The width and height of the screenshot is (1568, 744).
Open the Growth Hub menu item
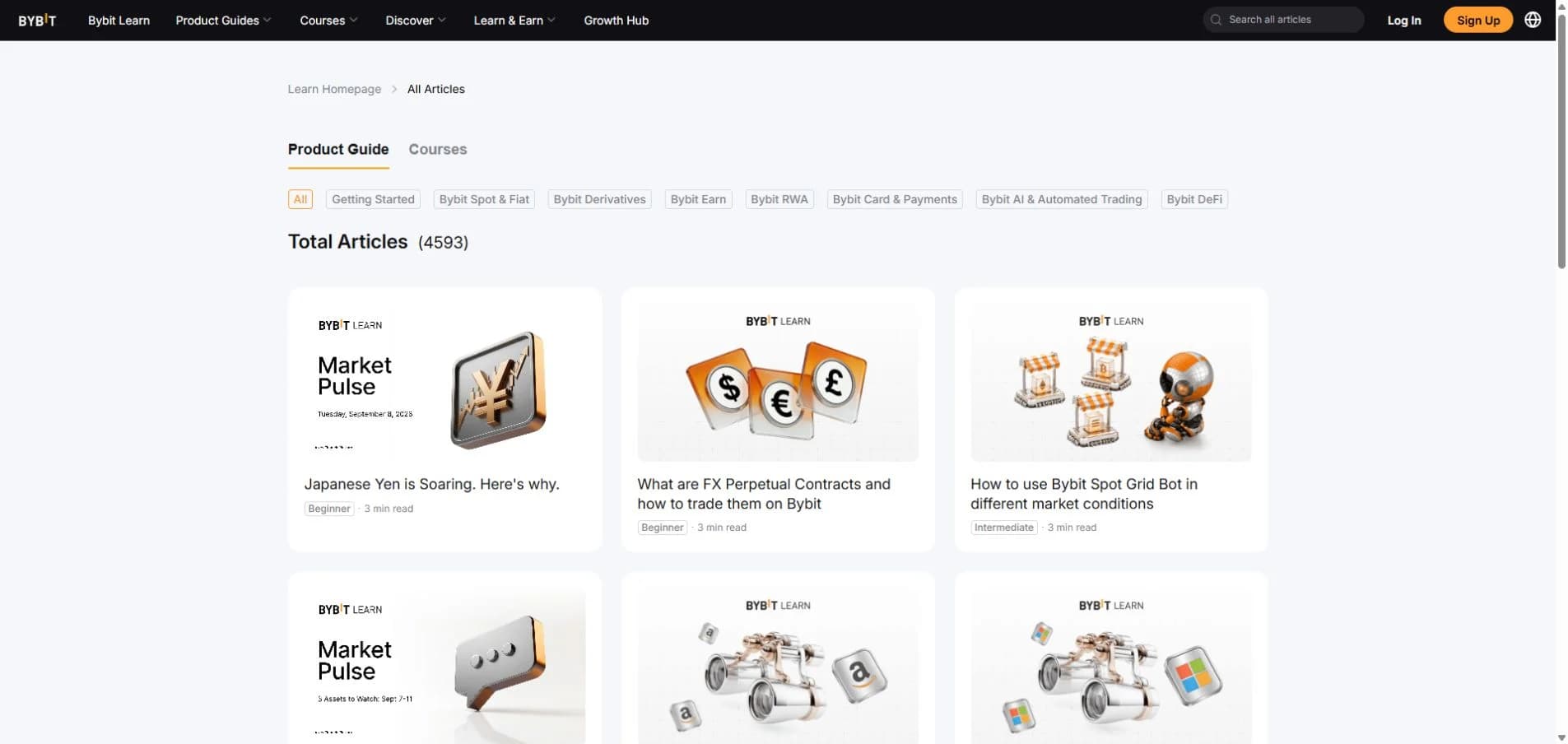616,21
